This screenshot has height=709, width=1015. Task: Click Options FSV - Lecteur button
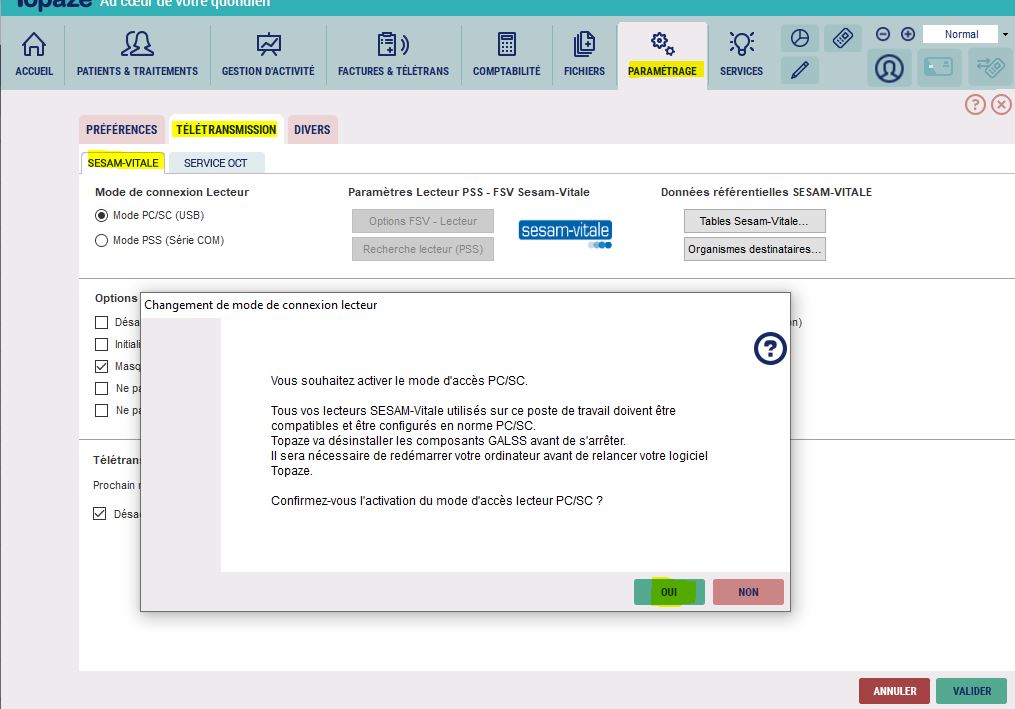(x=423, y=221)
